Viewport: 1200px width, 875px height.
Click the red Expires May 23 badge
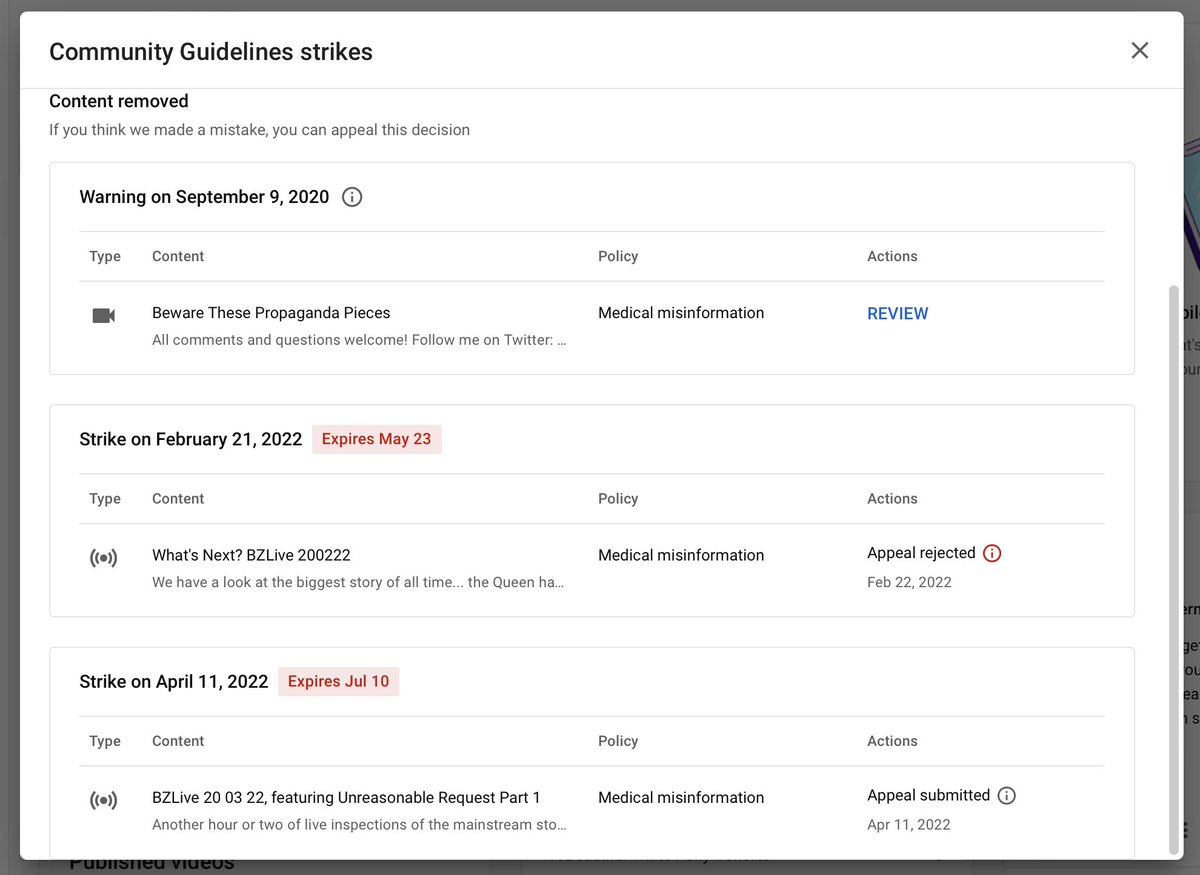pos(377,439)
